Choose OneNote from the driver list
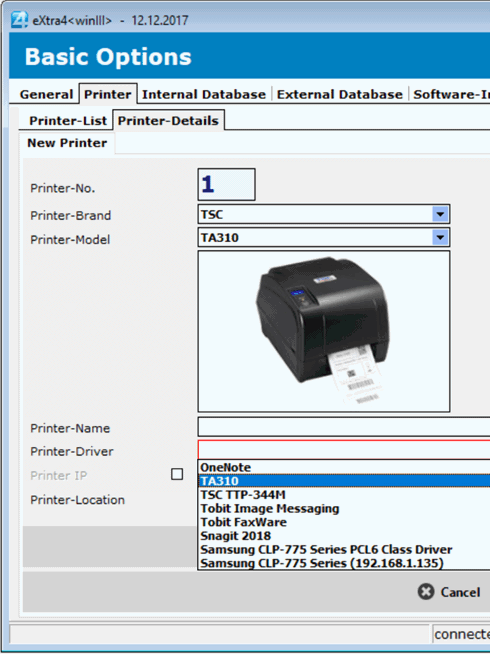Screen dimensions: 490x654 pos(344,467)
